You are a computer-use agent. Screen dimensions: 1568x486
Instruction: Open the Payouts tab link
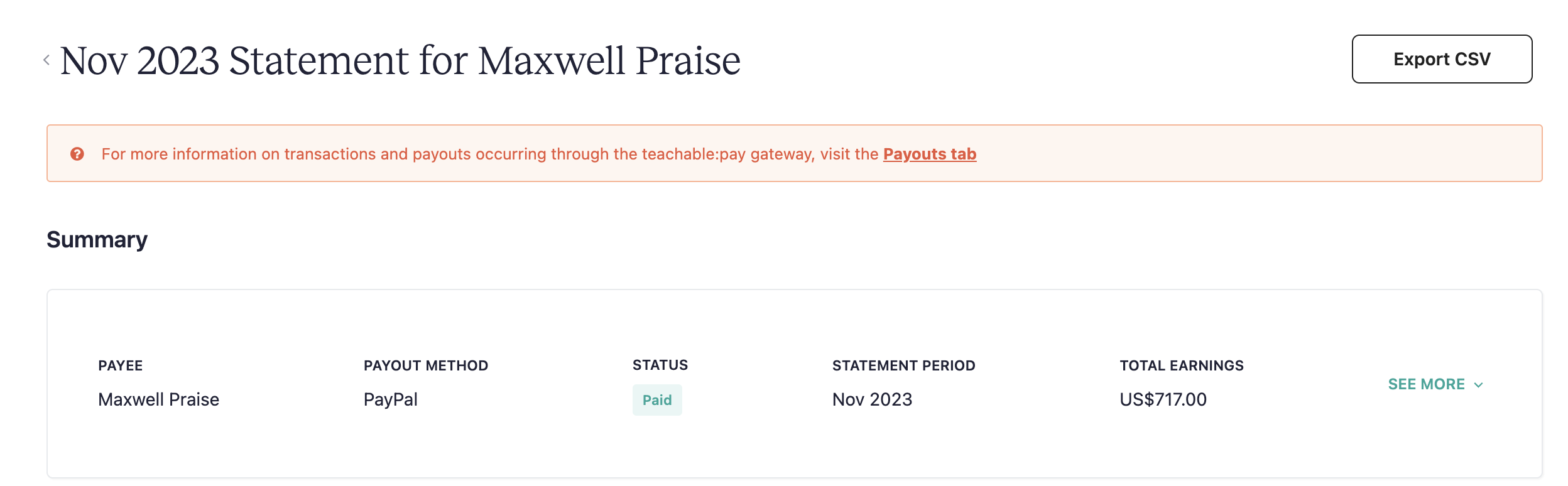929,154
